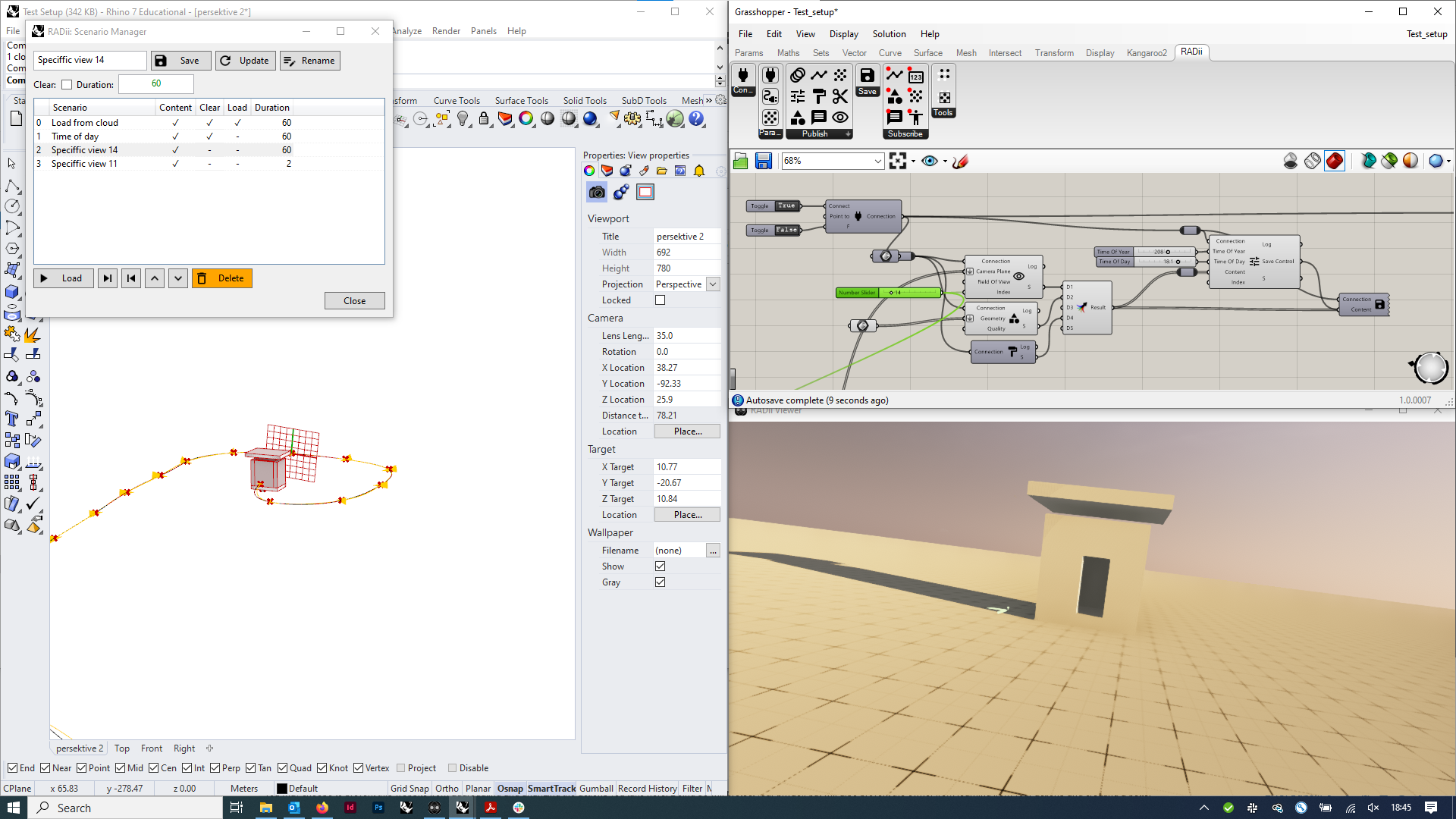Click the Save scenario button
The image size is (1456, 819).
click(x=180, y=61)
